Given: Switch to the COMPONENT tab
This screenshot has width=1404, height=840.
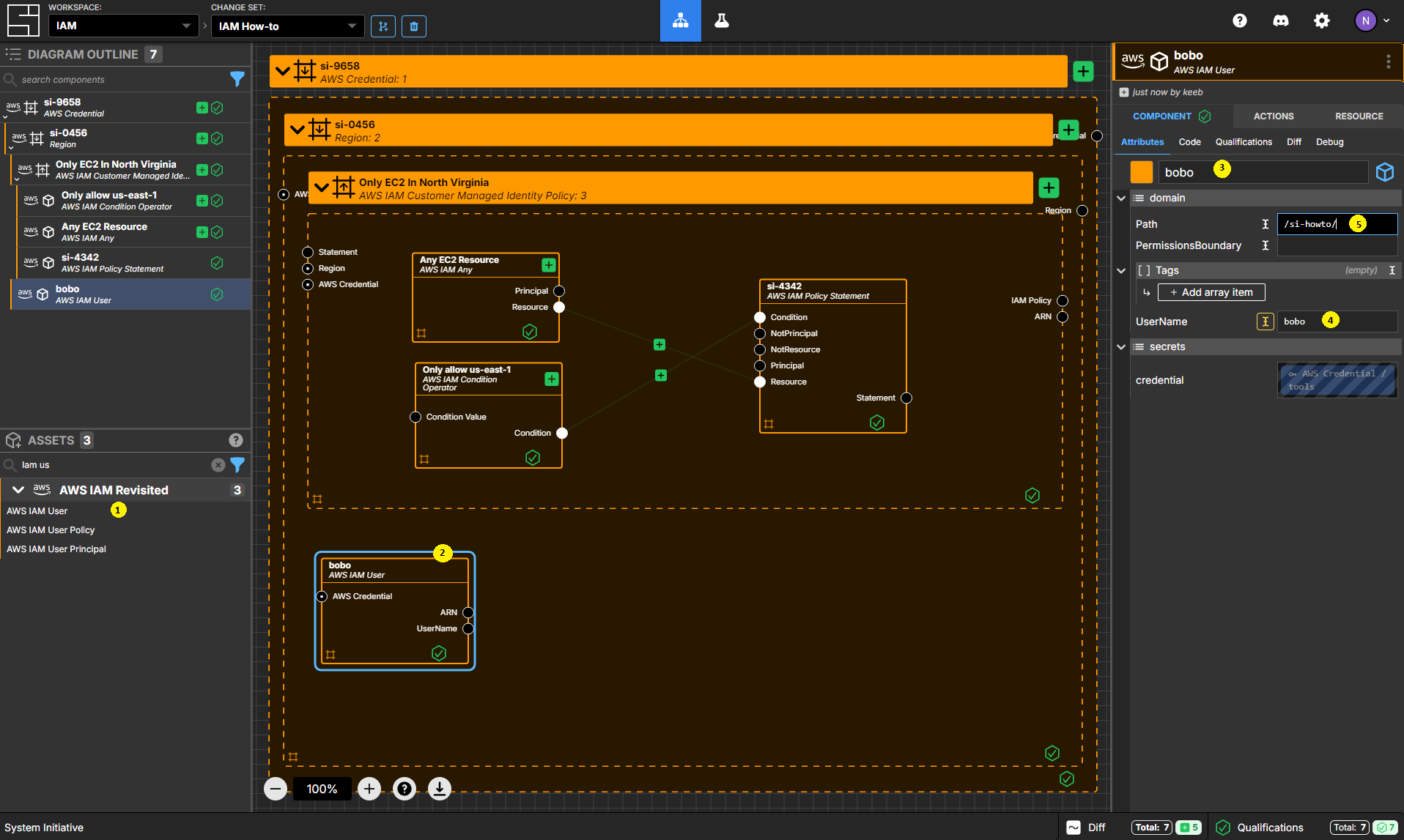Looking at the screenshot, I should 1171,116.
